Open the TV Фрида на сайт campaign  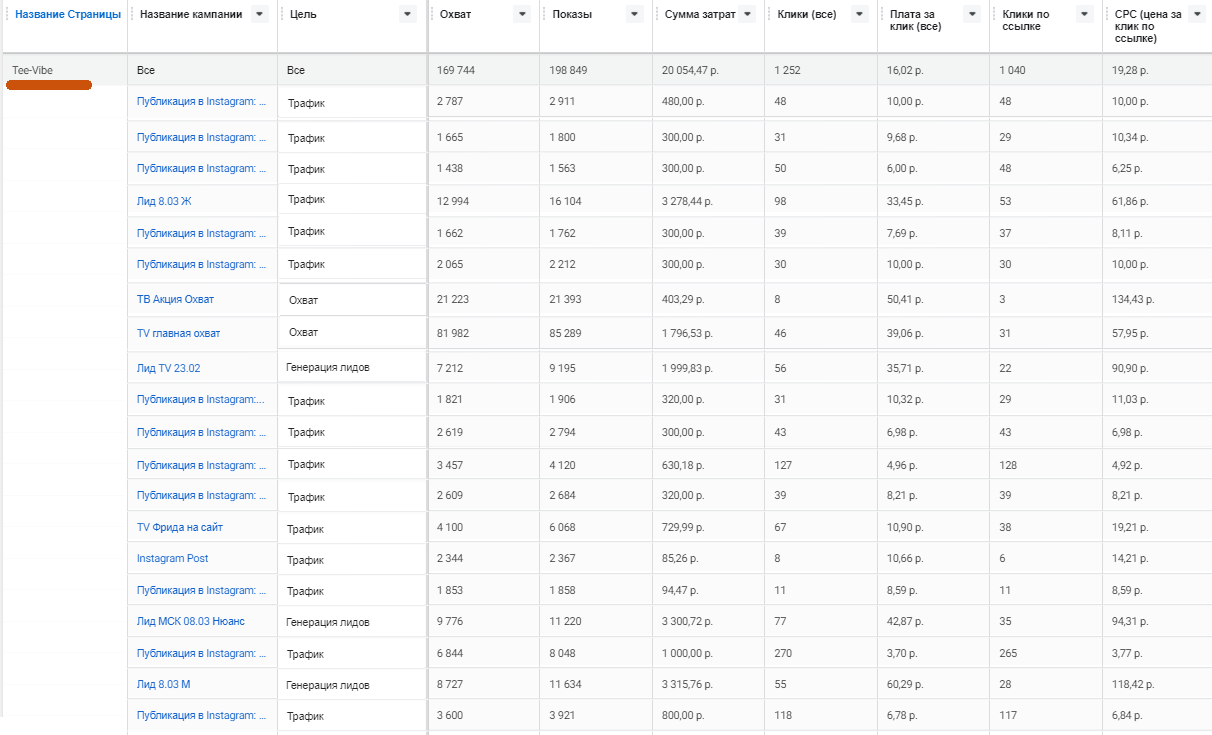[x=180, y=527]
